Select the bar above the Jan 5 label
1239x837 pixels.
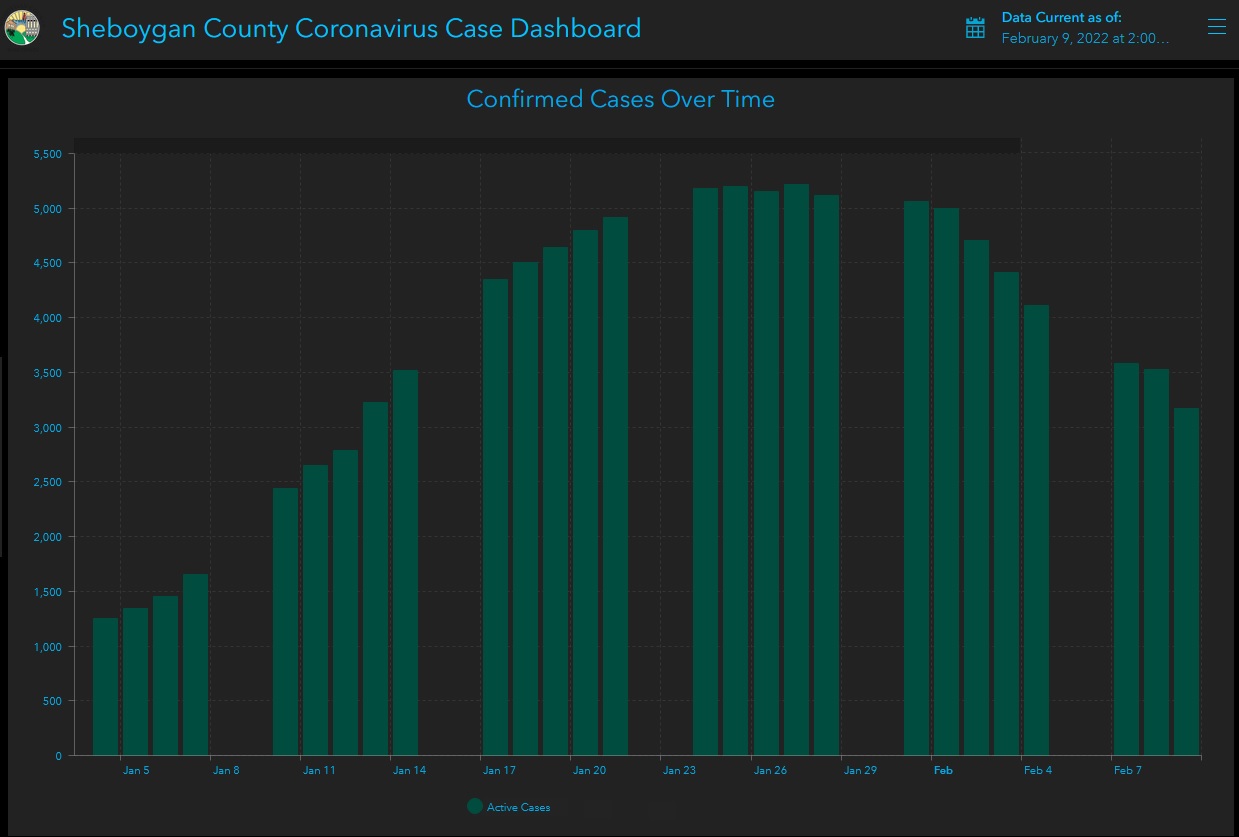[x=136, y=682]
